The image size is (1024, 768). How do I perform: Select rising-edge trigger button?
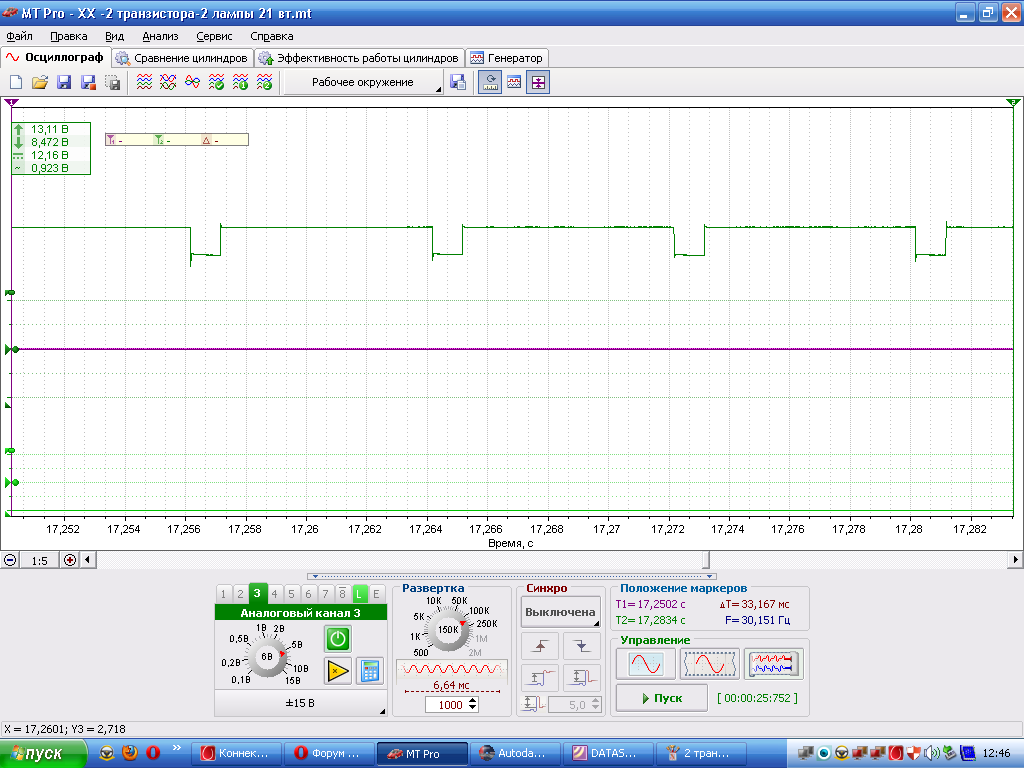pos(540,647)
